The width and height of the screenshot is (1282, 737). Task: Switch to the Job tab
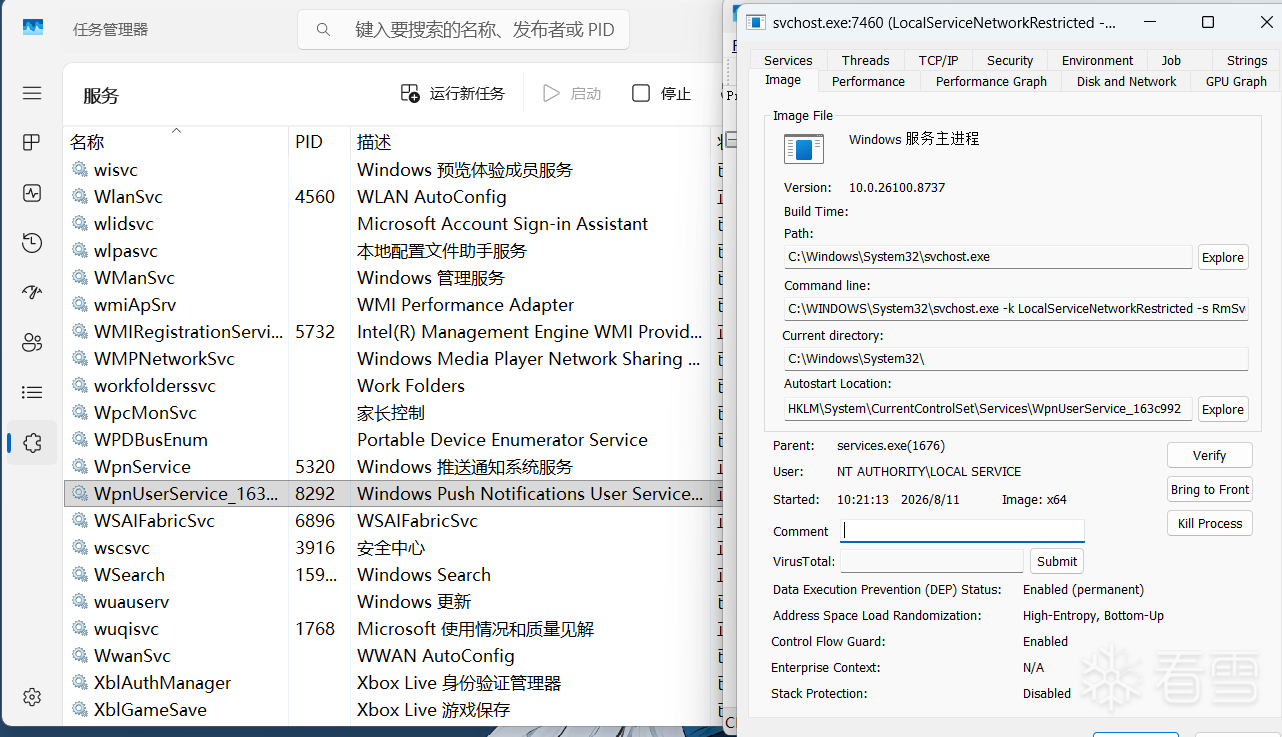[1171, 60]
